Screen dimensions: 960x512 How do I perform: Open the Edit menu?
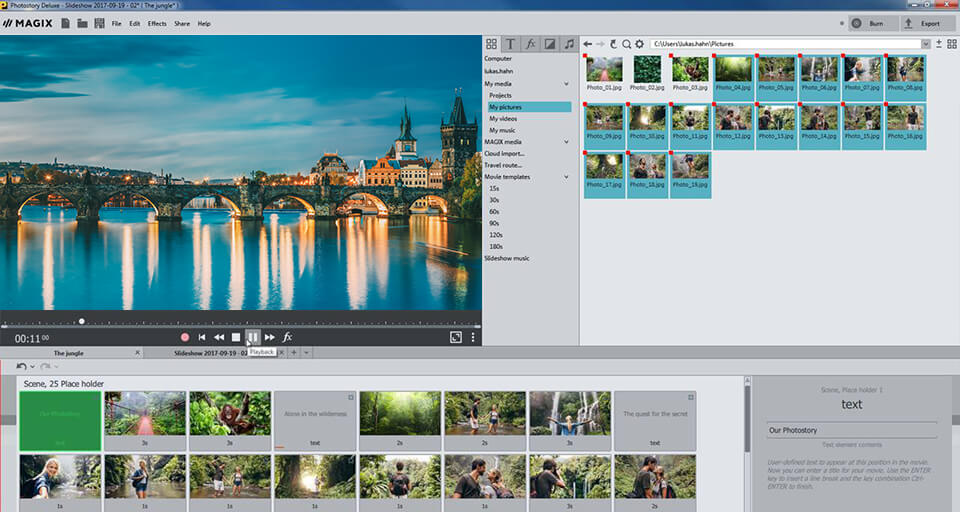(135, 23)
